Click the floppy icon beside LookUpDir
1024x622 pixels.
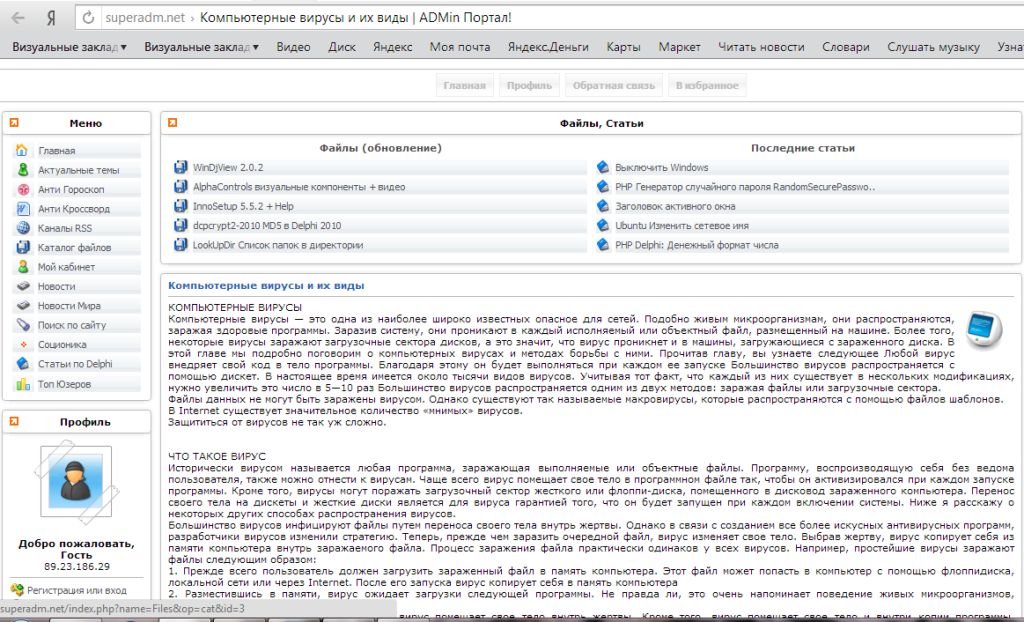coord(181,245)
